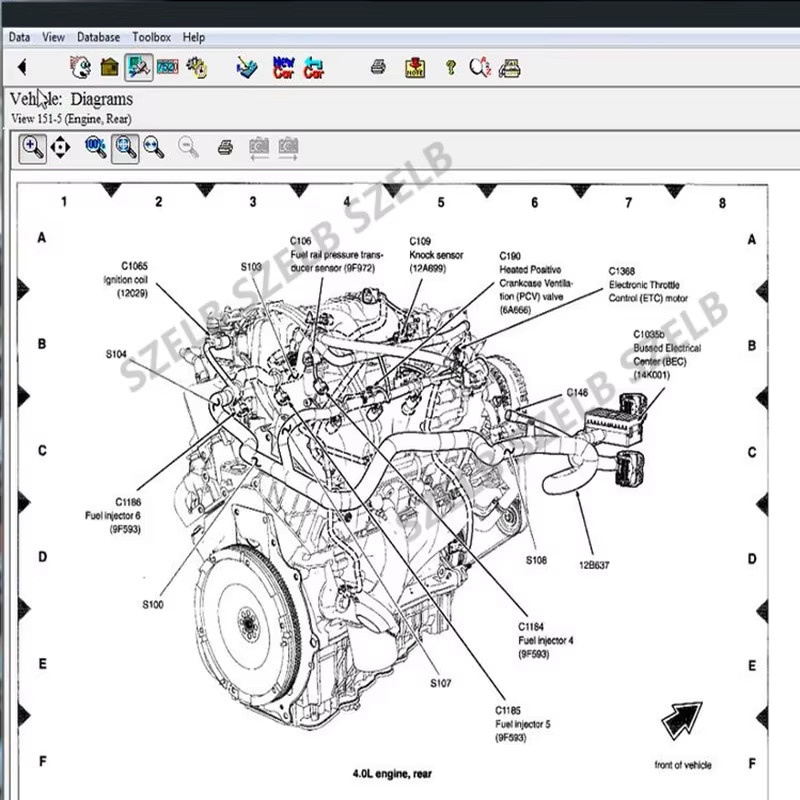Click the previous figure camera icon
The width and height of the screenshot is (800, 800).
click(259, 148)
